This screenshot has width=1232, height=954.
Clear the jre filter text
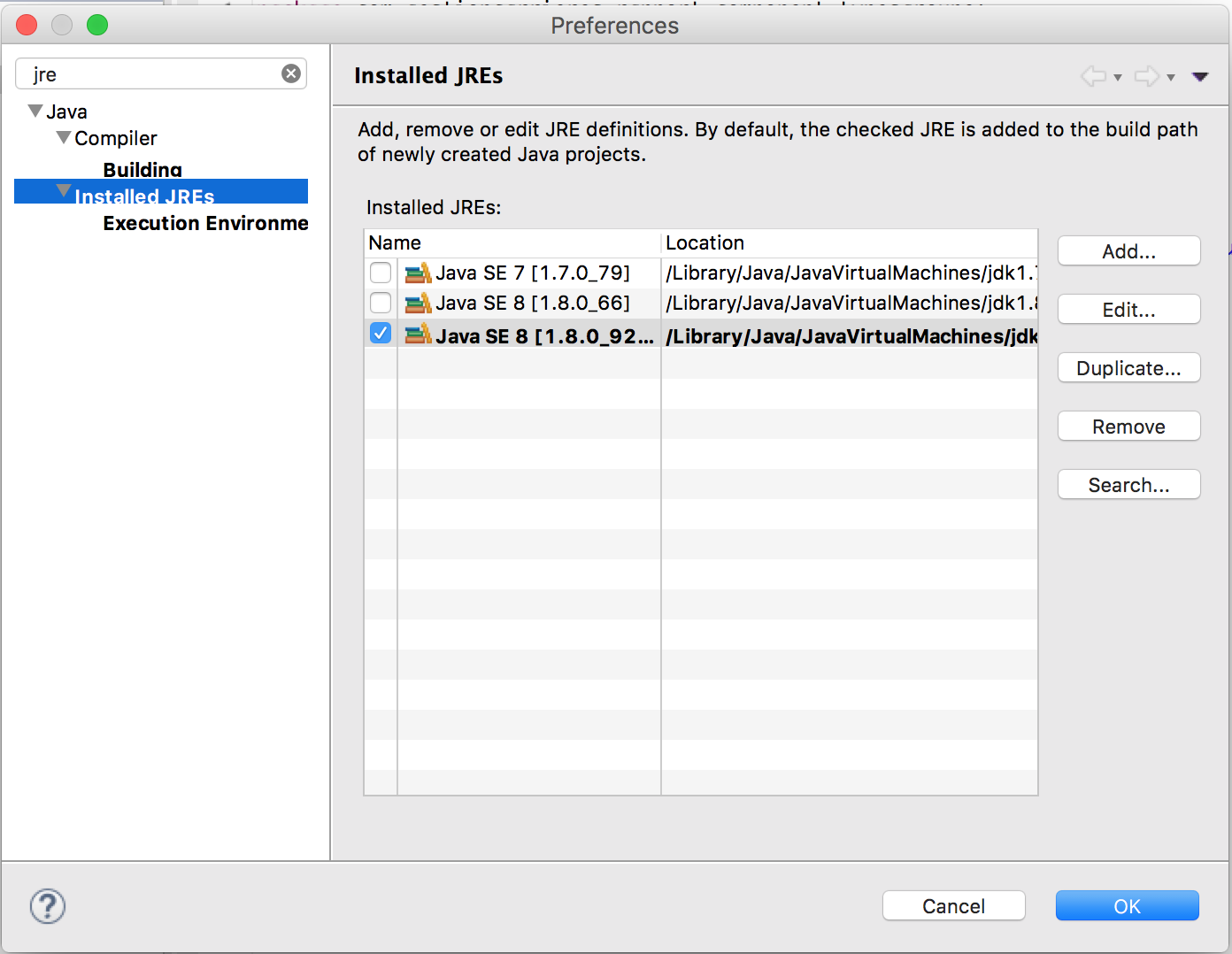coord(291,73)
